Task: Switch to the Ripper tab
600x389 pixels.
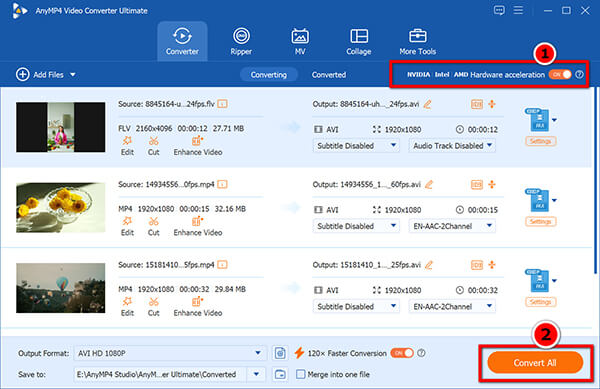Action: coord(241,41)
